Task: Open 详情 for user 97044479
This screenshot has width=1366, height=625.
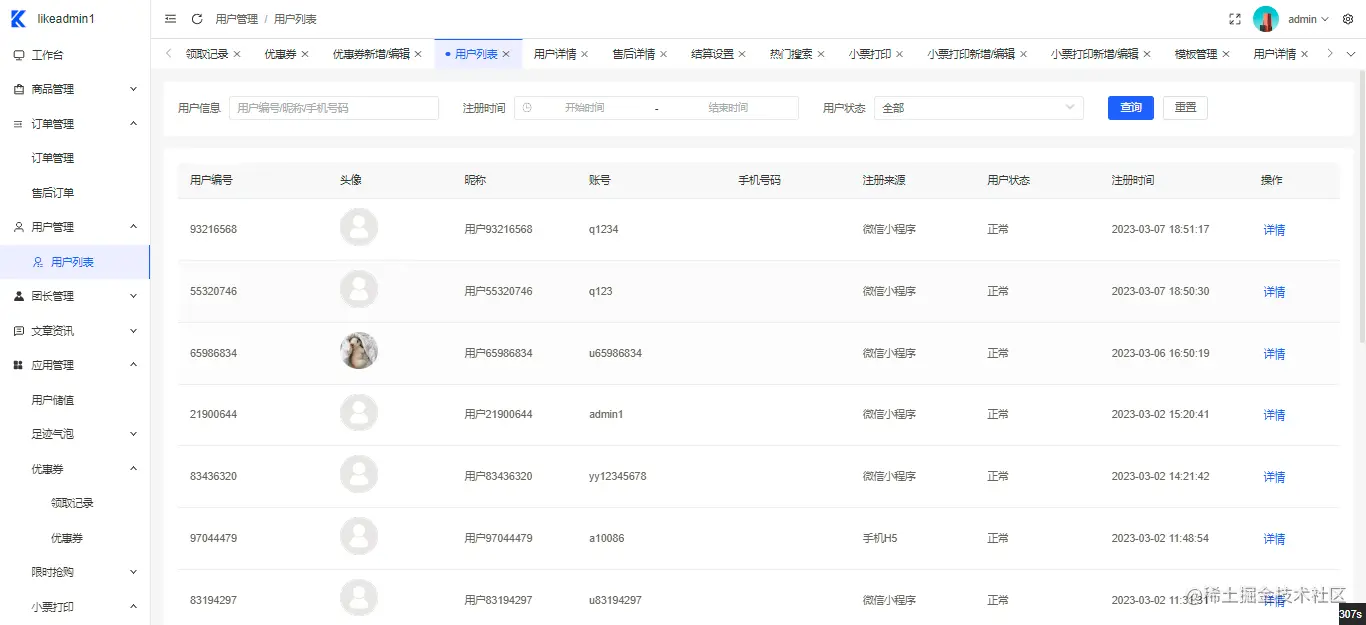Action: (x=1274, y=539)
